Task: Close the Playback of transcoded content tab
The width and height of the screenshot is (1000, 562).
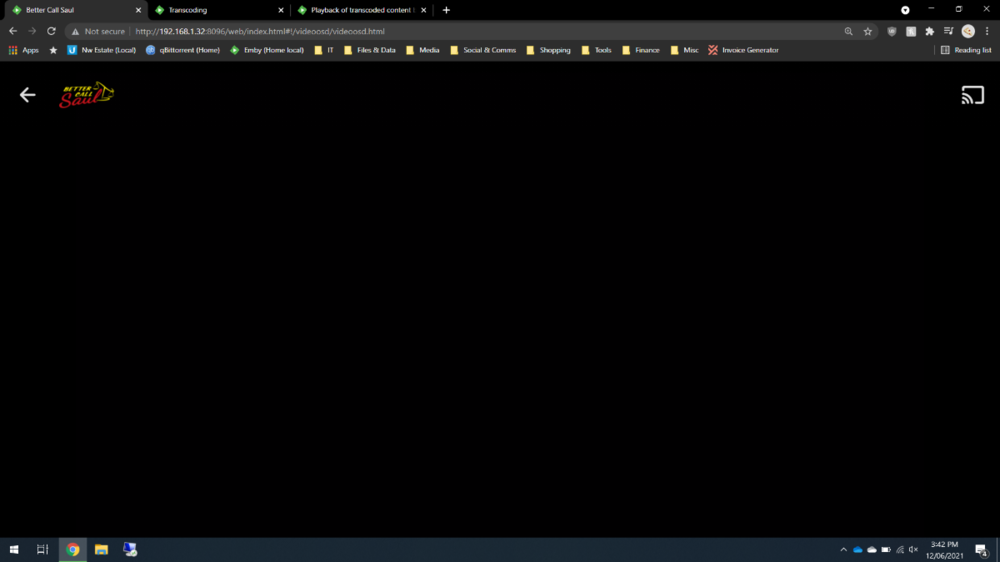Action: tap(423, 10)
